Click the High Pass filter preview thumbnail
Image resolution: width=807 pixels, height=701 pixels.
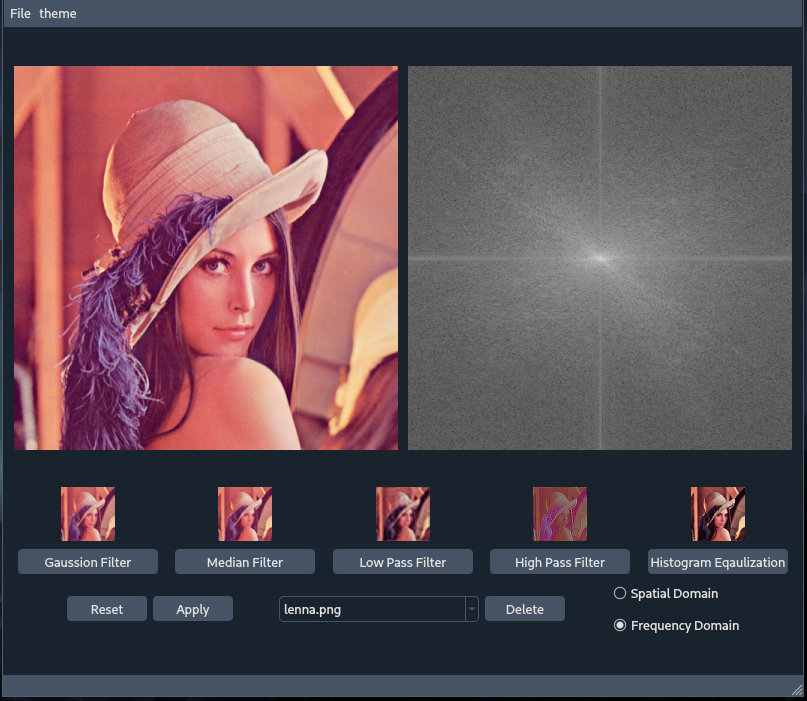[x=560, y=514]
